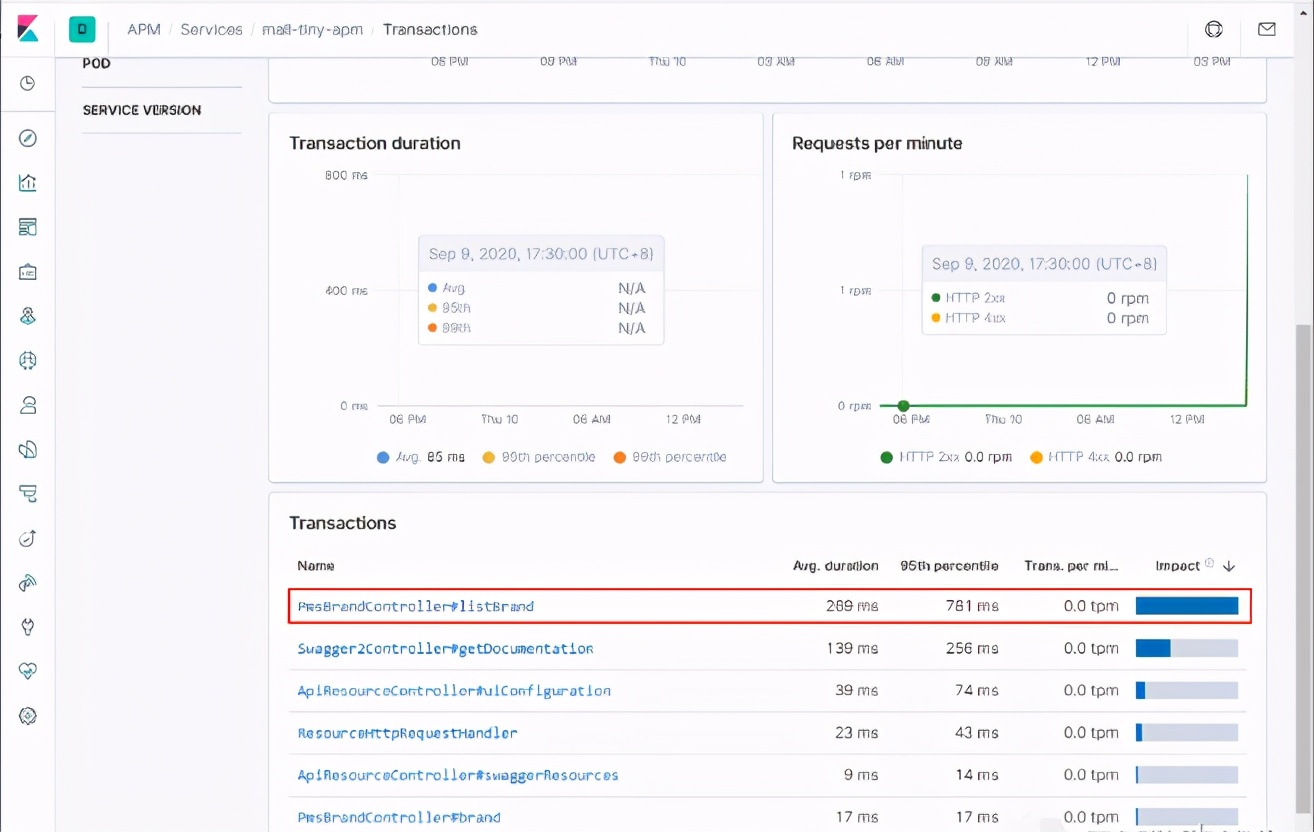Open the Swagger2Controller#getDocumentation transaction

click(445, 649)
